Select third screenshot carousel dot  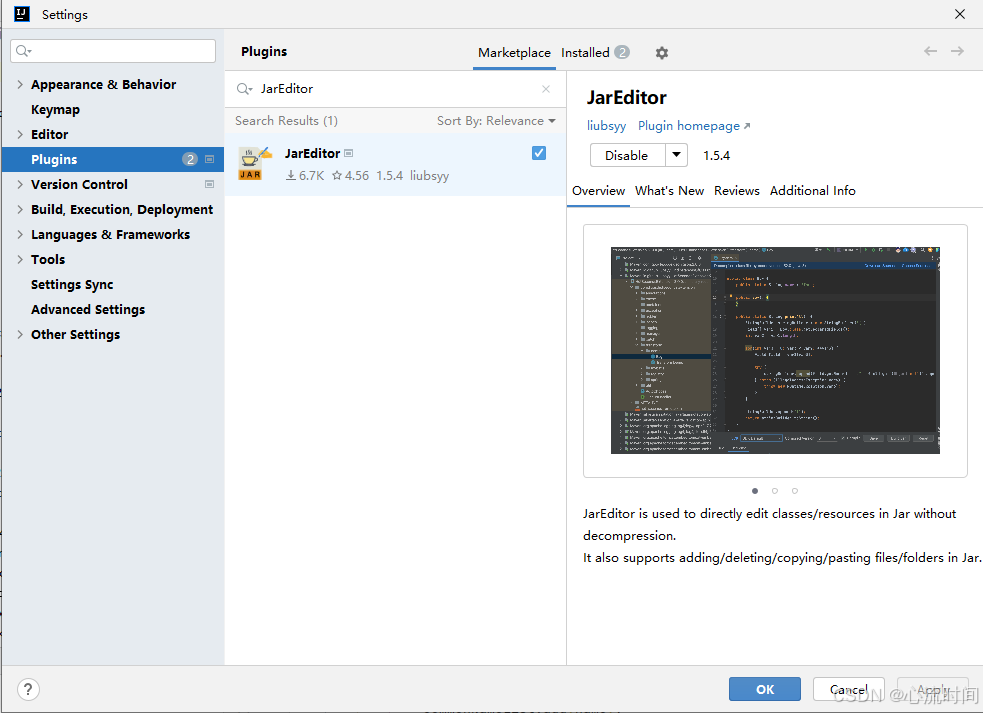tap(795, 491)
